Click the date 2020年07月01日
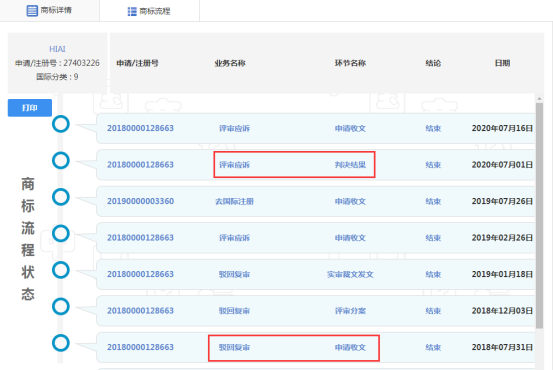The image size is (553, 370). [502, 165]
